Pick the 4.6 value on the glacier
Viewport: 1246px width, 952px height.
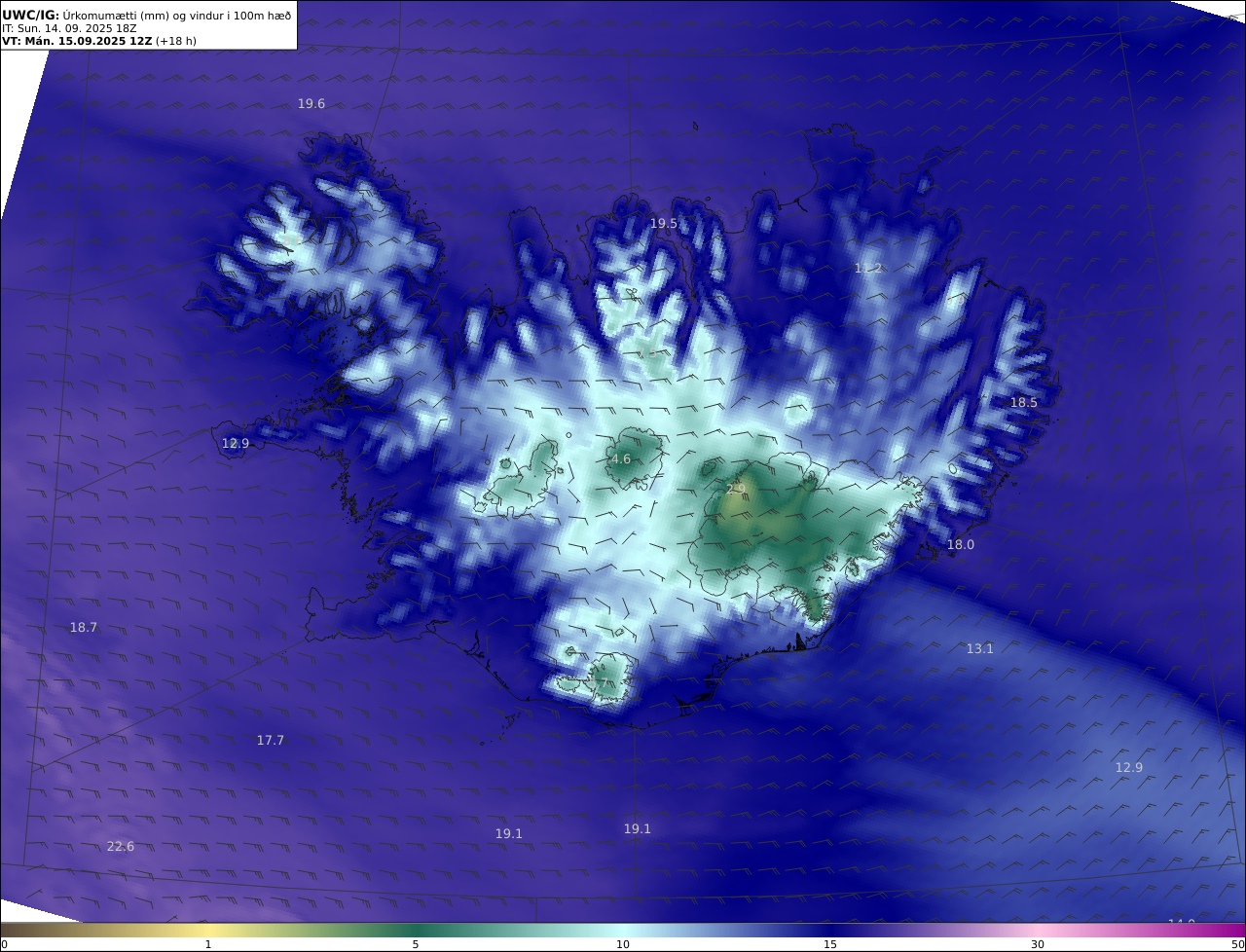621,459
